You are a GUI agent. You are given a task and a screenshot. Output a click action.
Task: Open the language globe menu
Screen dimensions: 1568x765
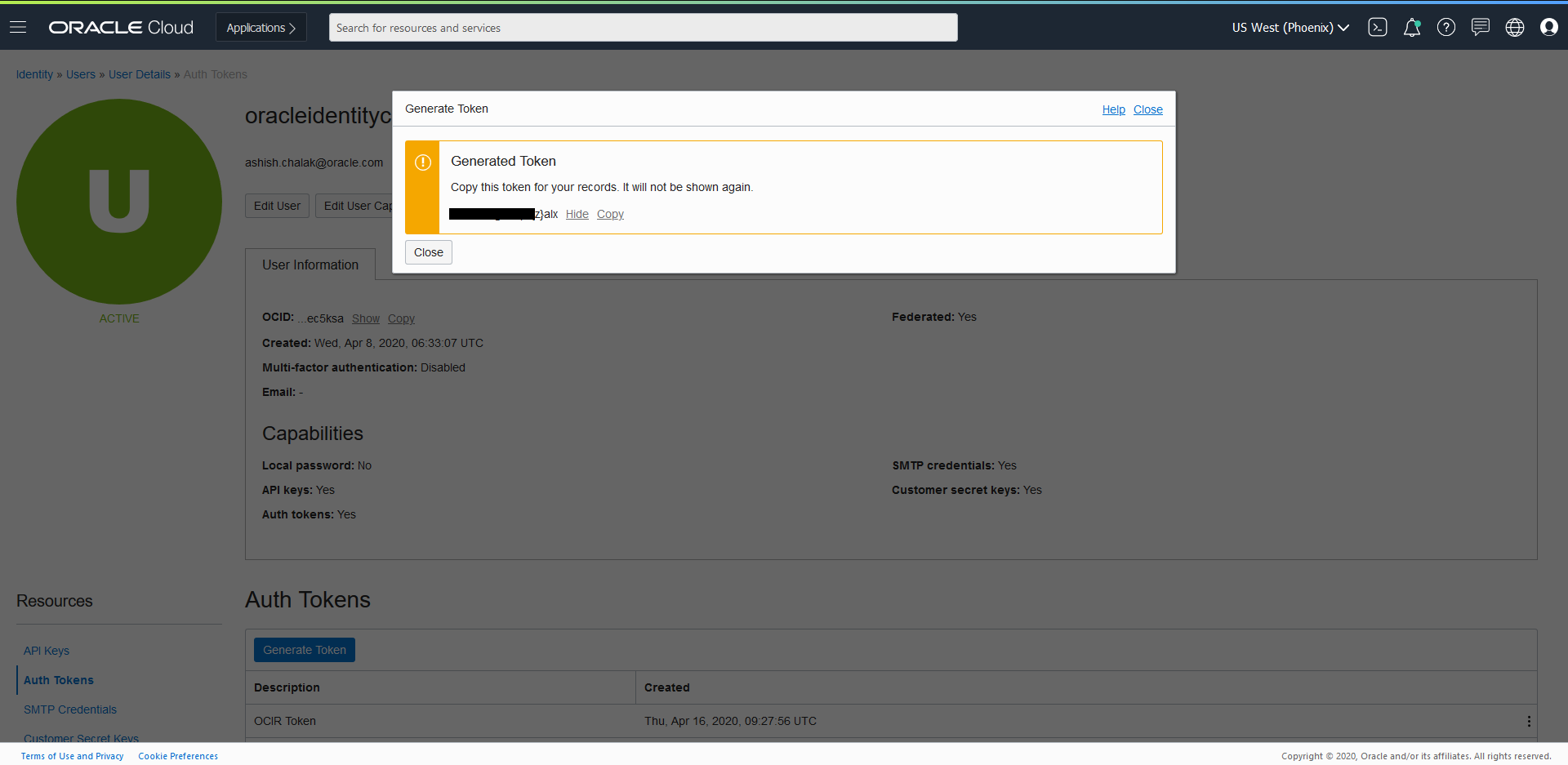[x=1515, y=27]
